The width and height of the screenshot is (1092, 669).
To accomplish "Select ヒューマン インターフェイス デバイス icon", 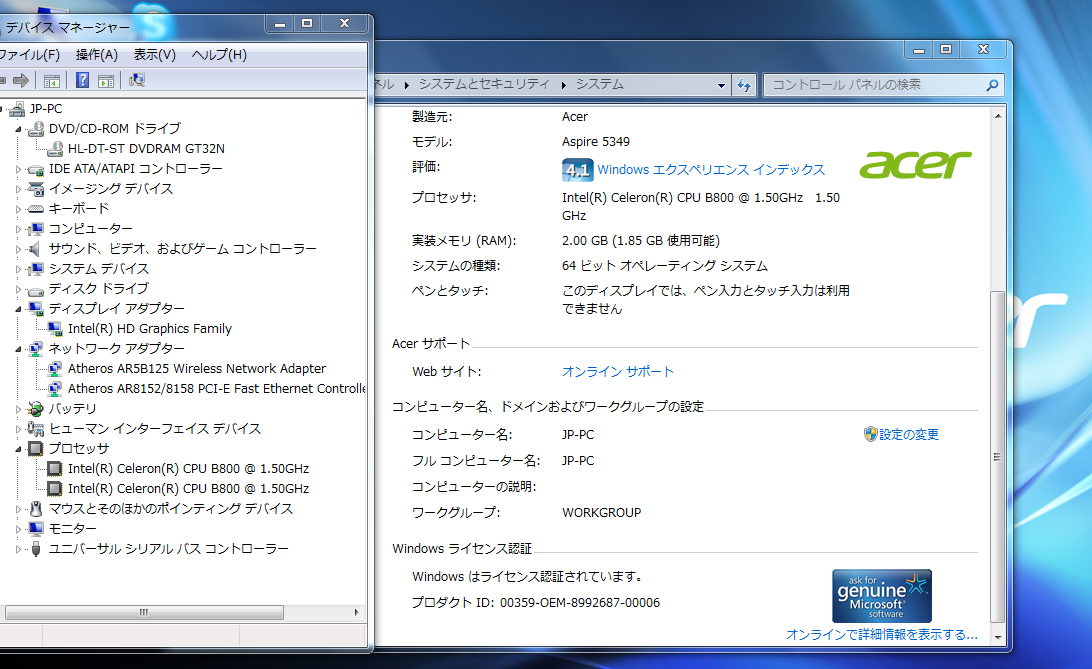I will click(x=36, y=430).
